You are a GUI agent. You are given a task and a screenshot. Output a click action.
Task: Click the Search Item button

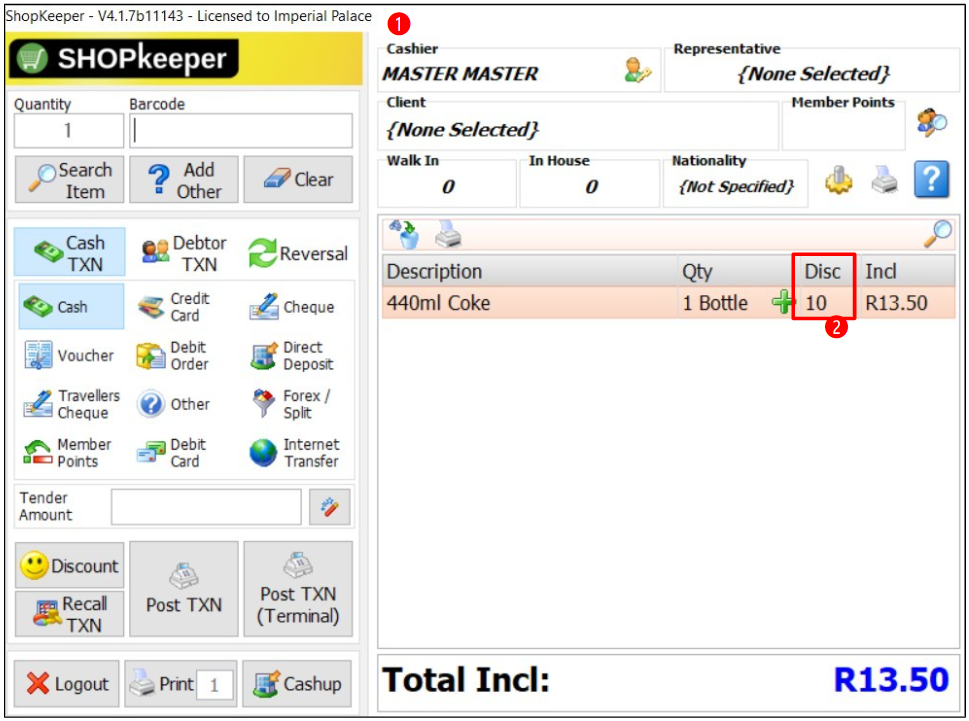tap(70, 180)
